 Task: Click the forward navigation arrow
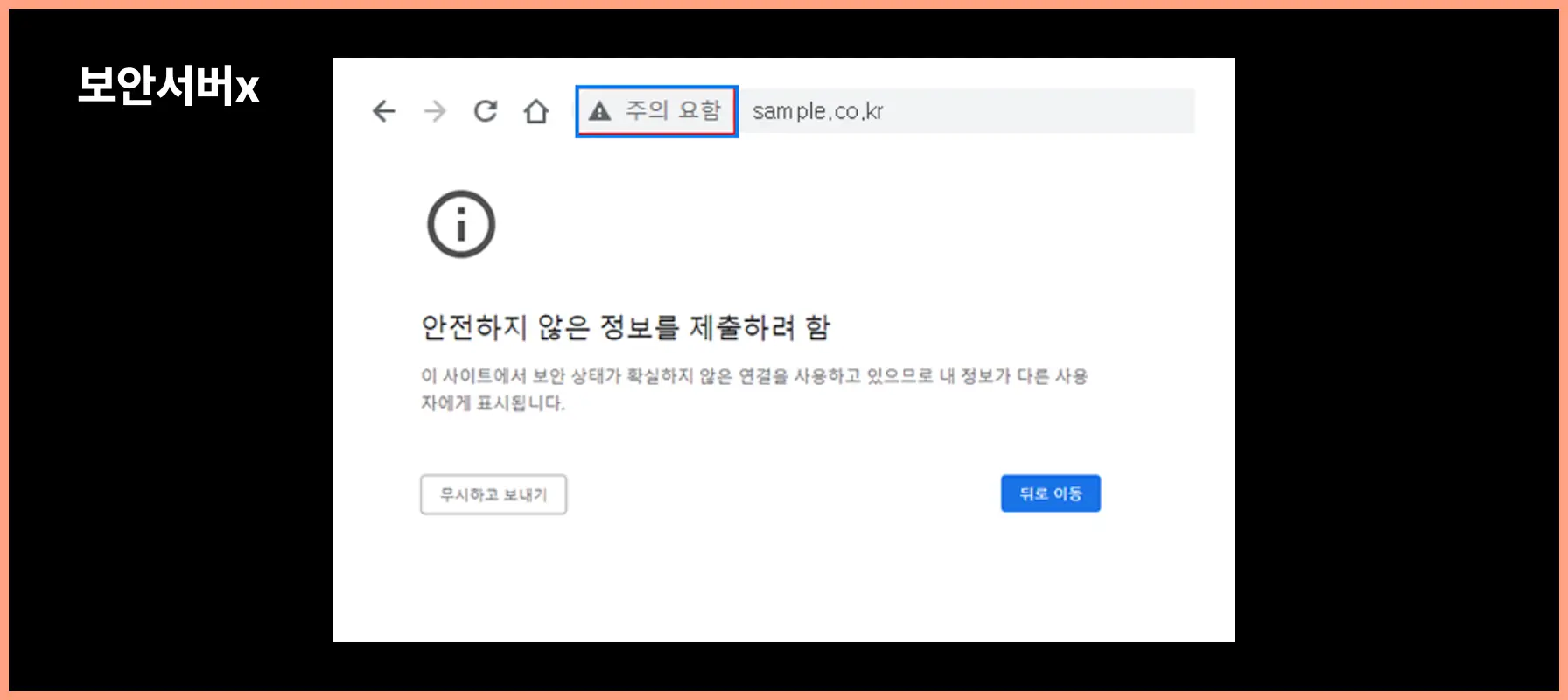[435, 111]
